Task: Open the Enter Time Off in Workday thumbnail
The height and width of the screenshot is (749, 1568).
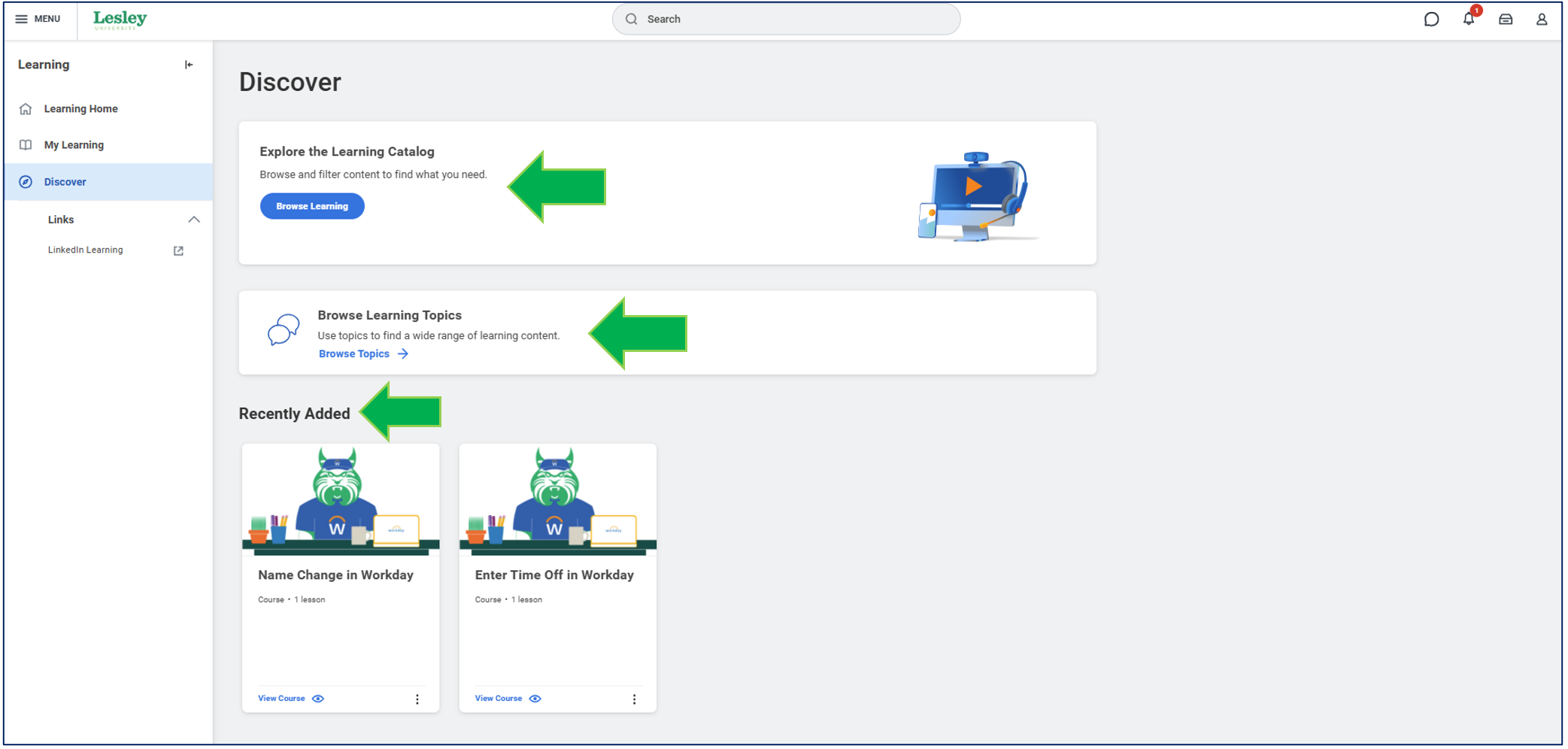Action: point(558,500)
